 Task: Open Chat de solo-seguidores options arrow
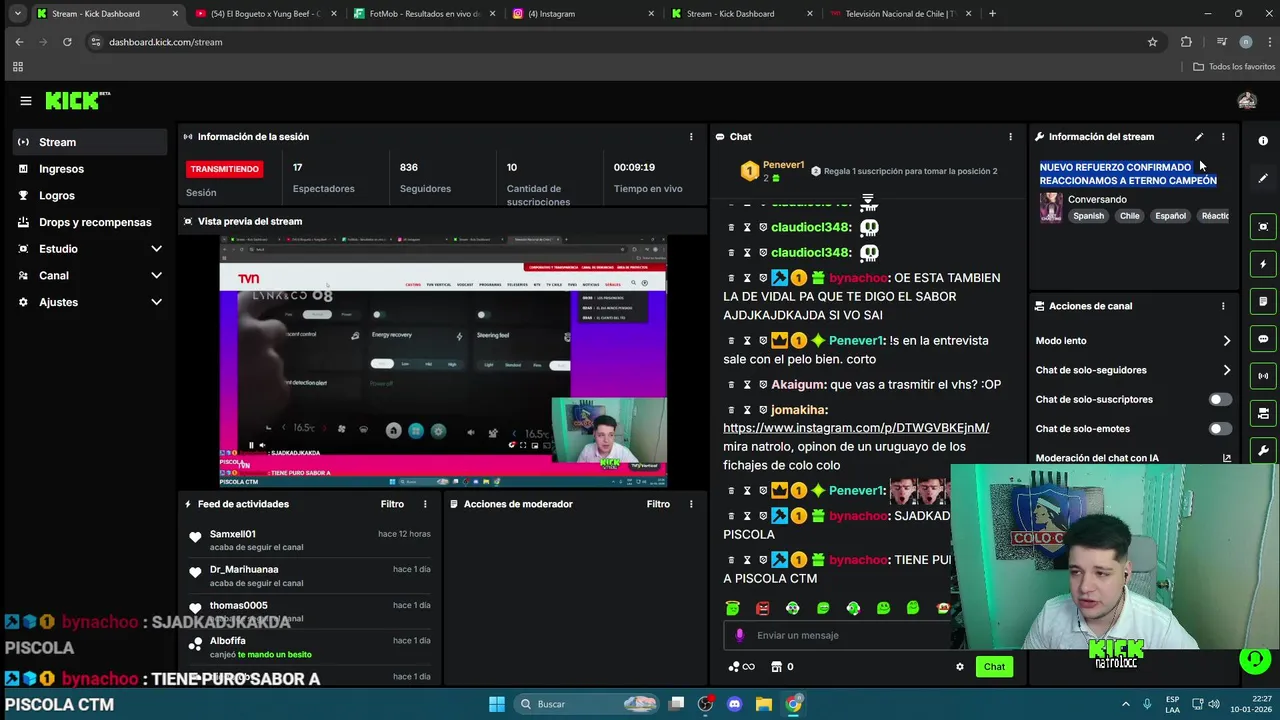click(x=1227, y=370)
